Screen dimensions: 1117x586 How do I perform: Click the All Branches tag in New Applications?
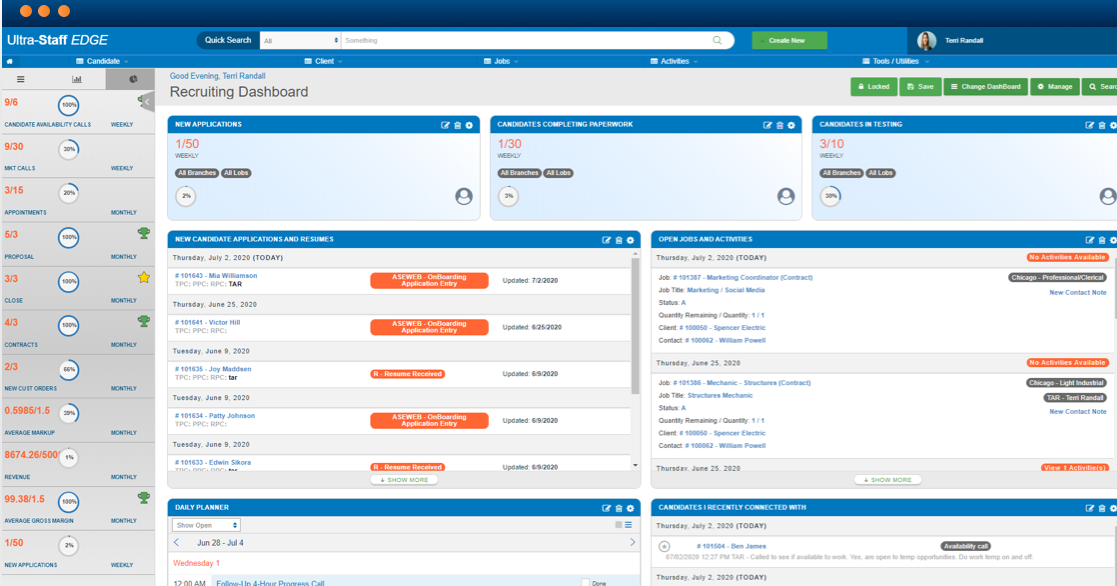(x=197, y=173)
